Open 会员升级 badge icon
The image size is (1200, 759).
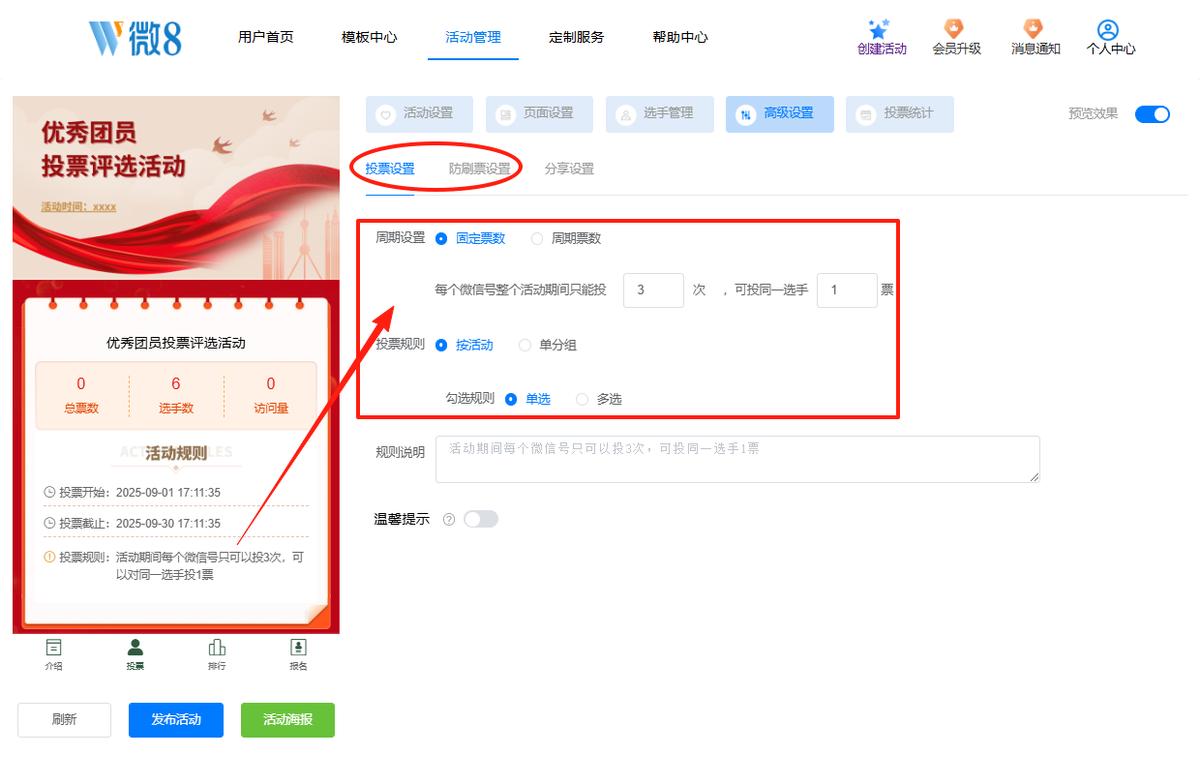point(955,29)
